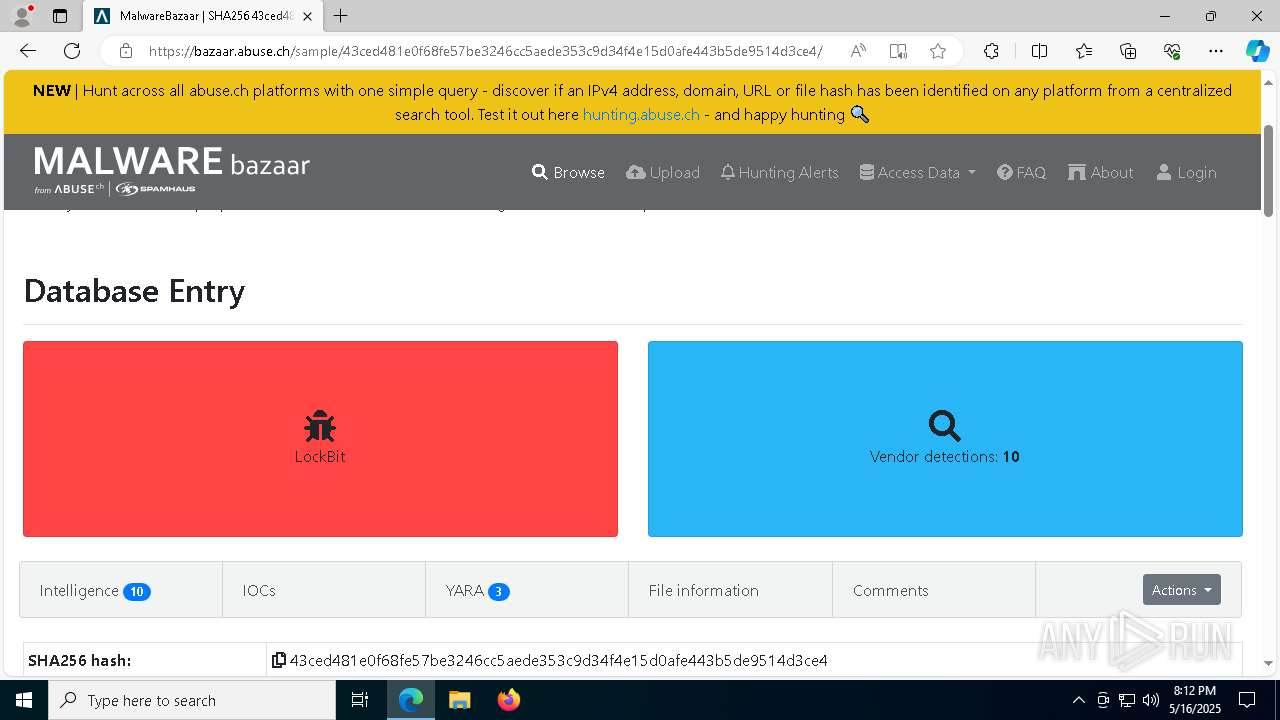The height and width of the screenshot is (720, 1280).
Task: Open volume control in tray
Action: 1151,700
